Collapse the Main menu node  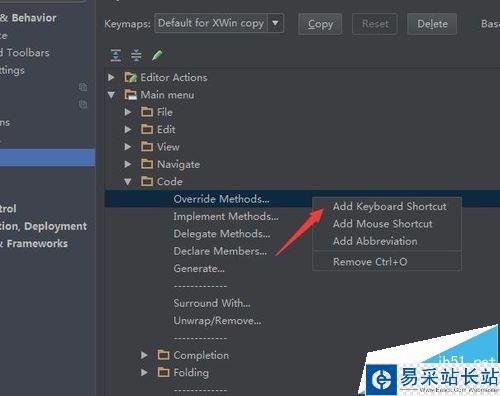click(x=111, y=95)
